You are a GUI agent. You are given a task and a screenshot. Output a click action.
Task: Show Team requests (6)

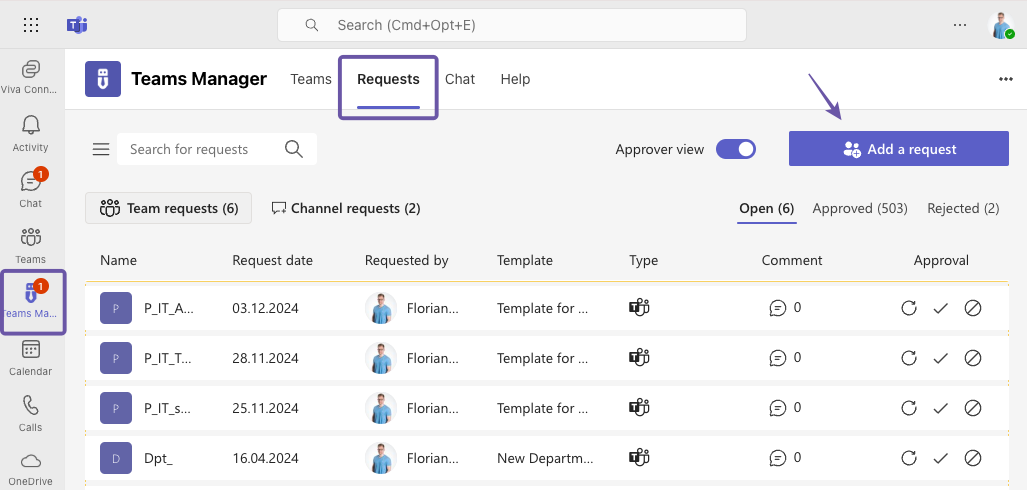pyautogui.click(x=168, y=208)
